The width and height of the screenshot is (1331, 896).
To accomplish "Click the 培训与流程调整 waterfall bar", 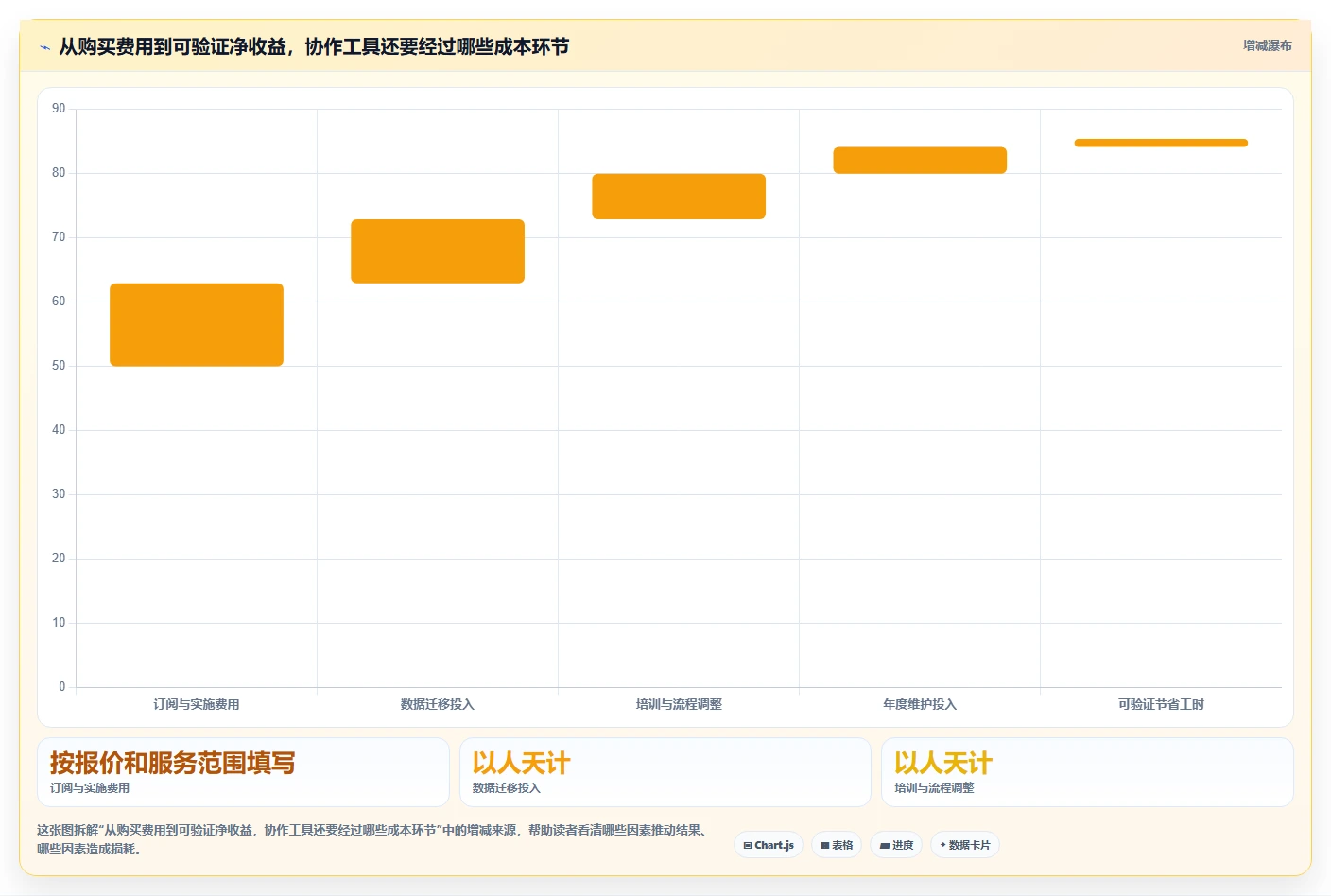I will click(679, 197).
